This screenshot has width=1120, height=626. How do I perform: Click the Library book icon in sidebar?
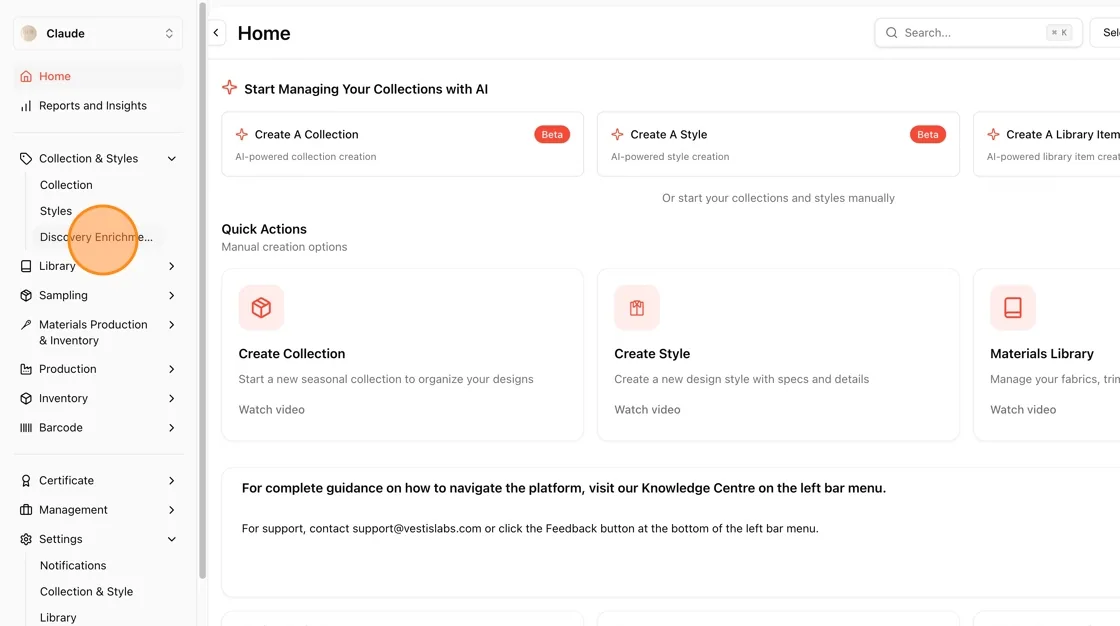tap(26, 266)
